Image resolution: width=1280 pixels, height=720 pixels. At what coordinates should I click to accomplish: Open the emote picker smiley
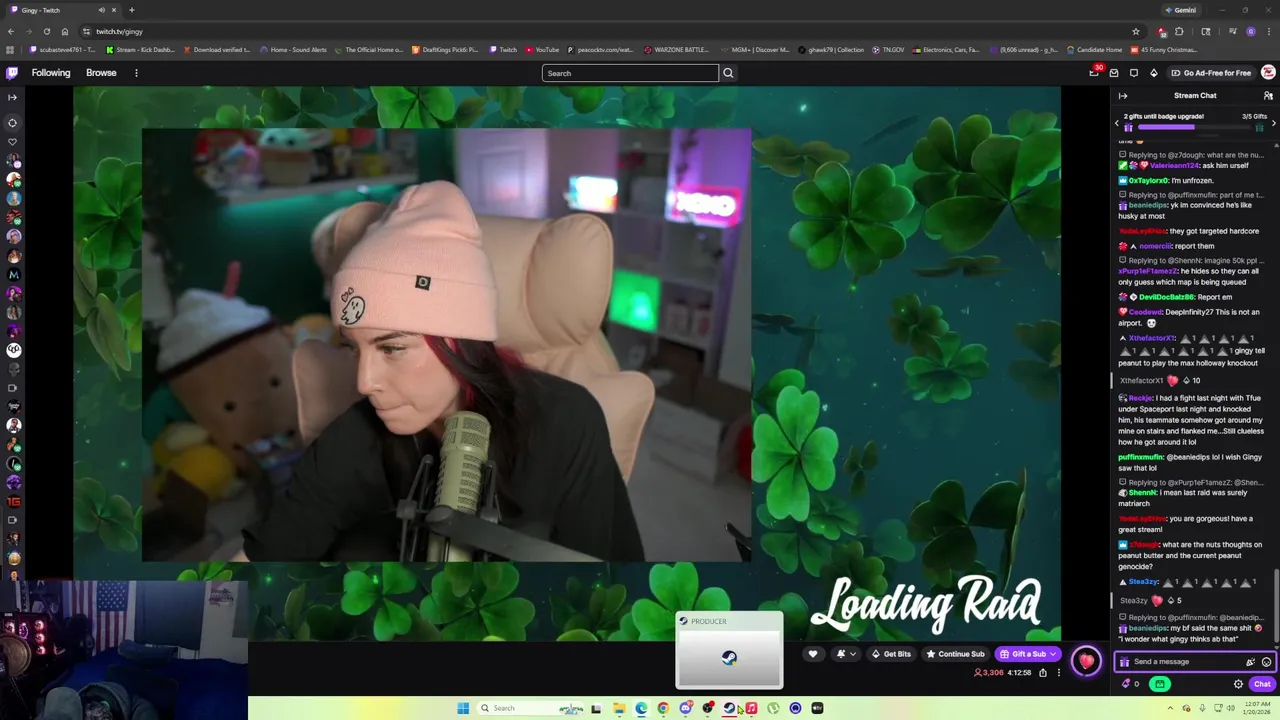tap(1266, 662)
